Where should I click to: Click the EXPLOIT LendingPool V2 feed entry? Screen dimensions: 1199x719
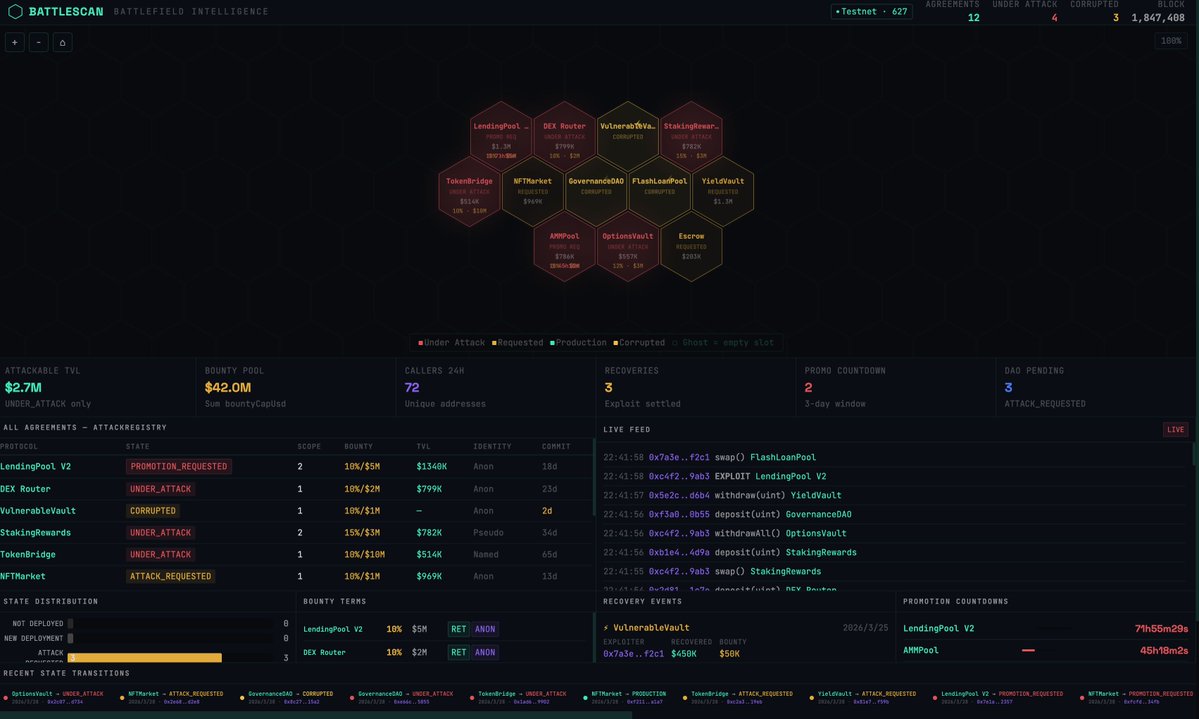[x=895, y=477]
